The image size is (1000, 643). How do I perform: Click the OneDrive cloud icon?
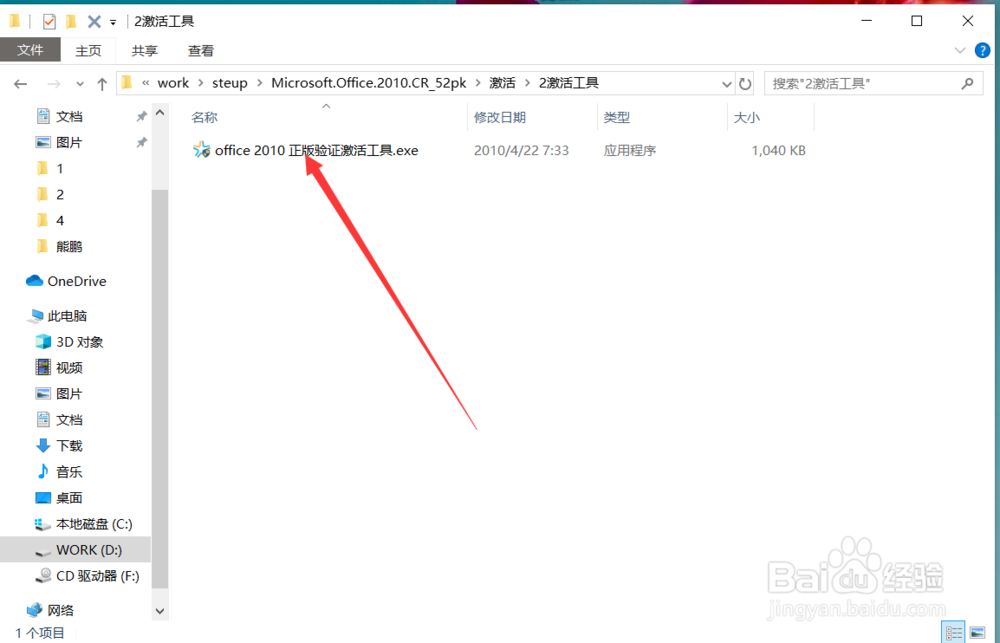pyautogui.click(x=34, y=281)
